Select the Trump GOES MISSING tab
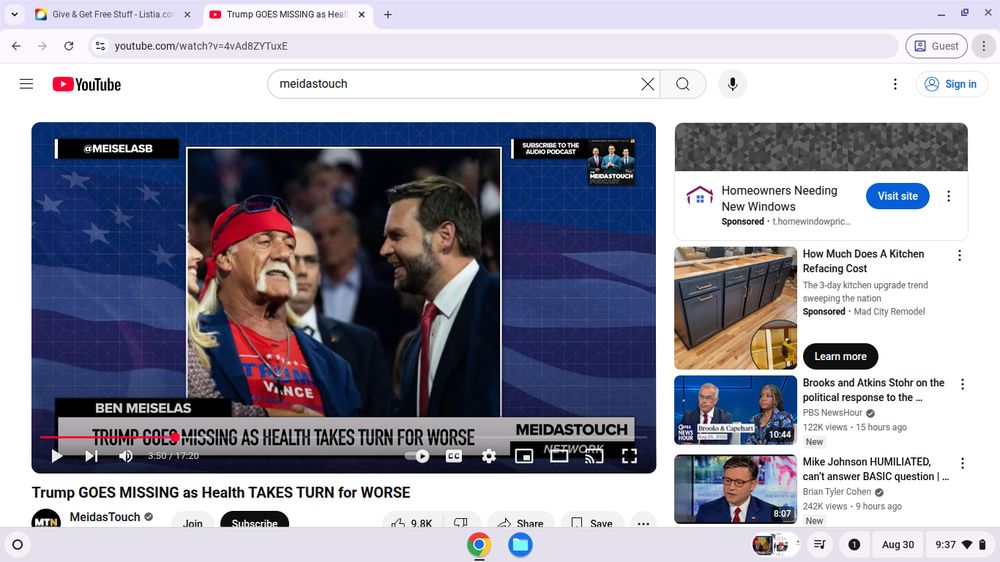Viewport: 1000px width, 562px height. coord(286,14)
